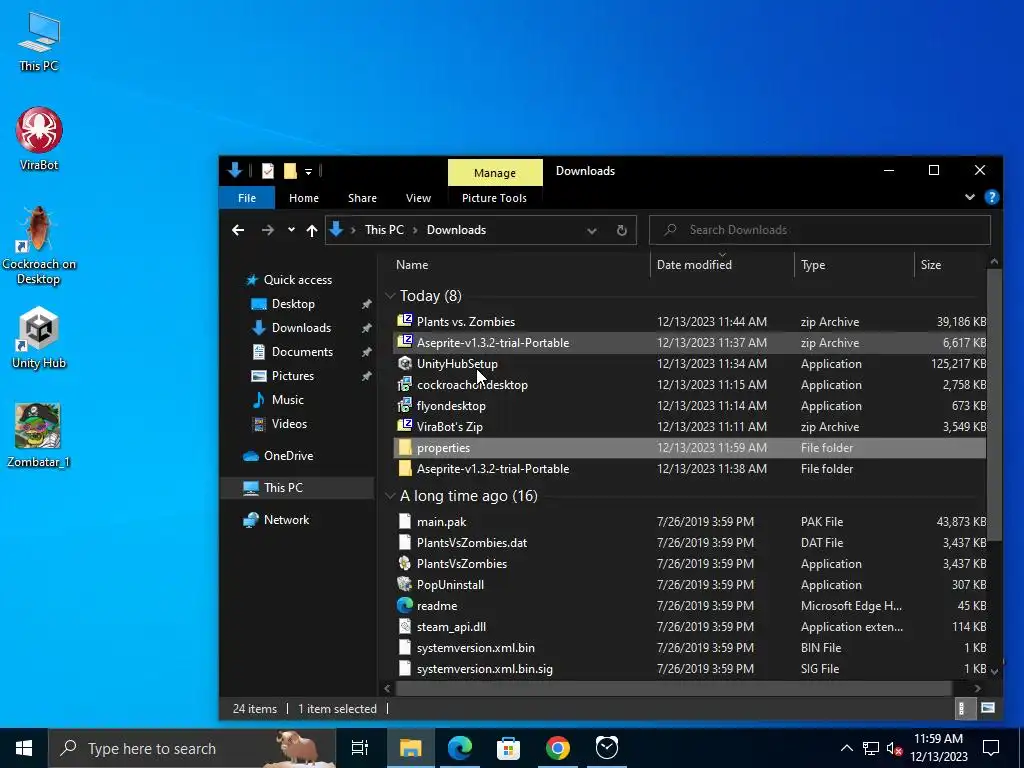Click the Properties quick access toolbar icon
This screenshot has width=1024, height=768.
click(x=268, y=171)
